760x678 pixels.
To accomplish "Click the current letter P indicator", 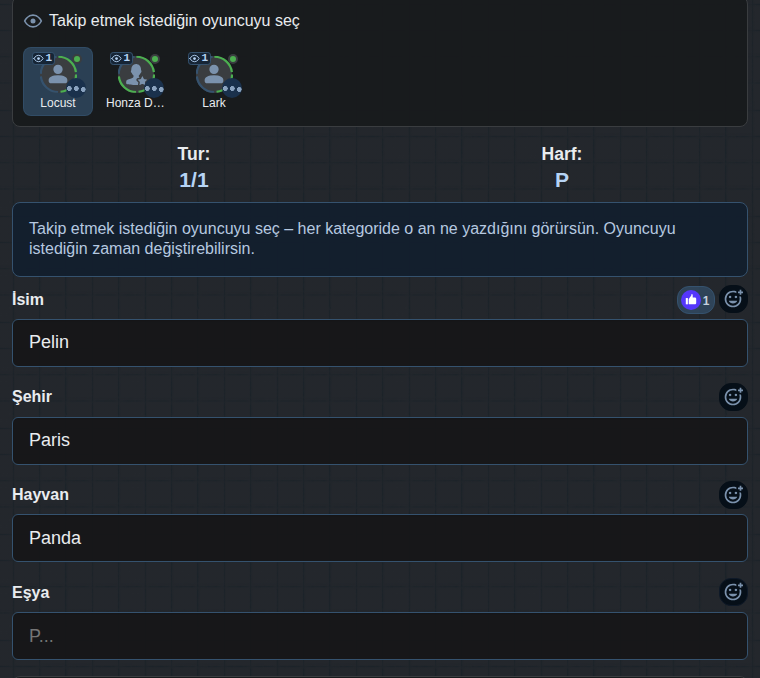I will pyautogui.click(x=561, y=180).
